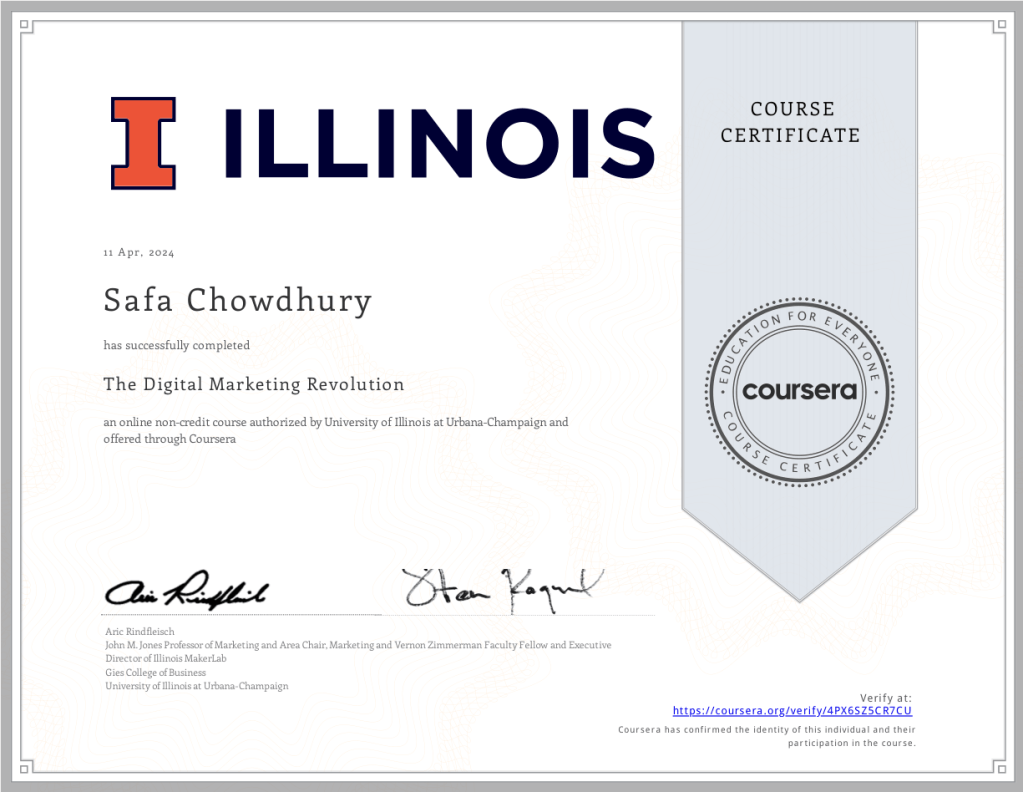Viewport: 1023px width, 792px height.
Task: Open the coursera.org verify link
Action: pos(792,711)
